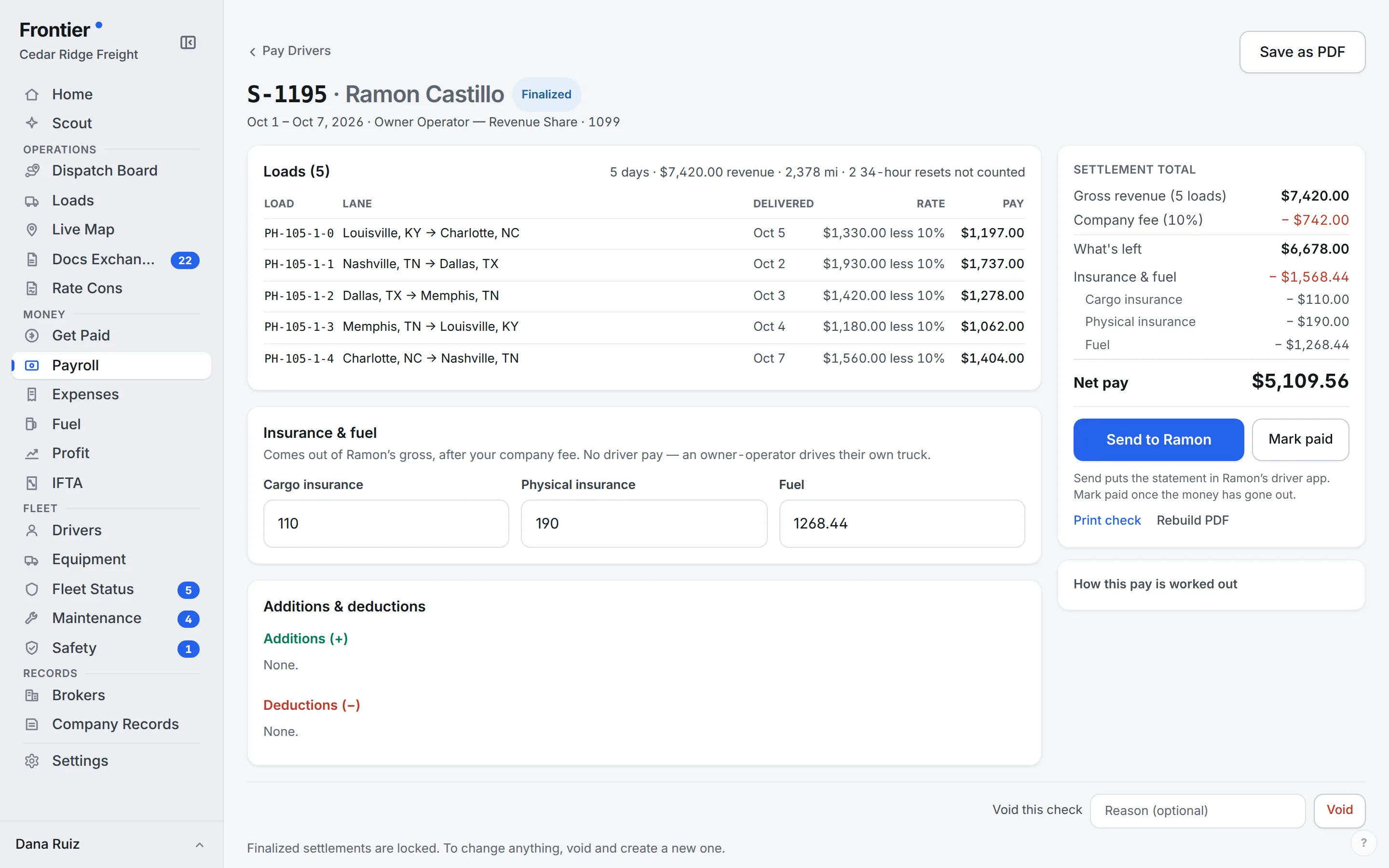Screen dimensions: 1389x868
Task: Click Brokers in Records section
Action: tap(111, 695)
